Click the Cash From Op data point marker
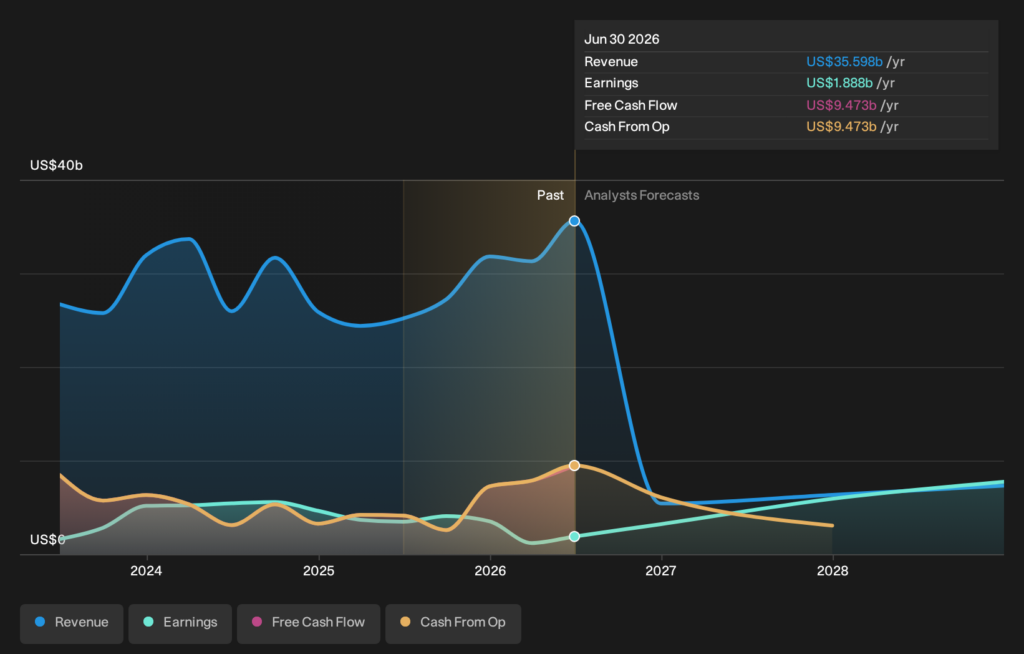Image resolution: width=1024 pixels, height=654 pixels. tap(574, 465)
